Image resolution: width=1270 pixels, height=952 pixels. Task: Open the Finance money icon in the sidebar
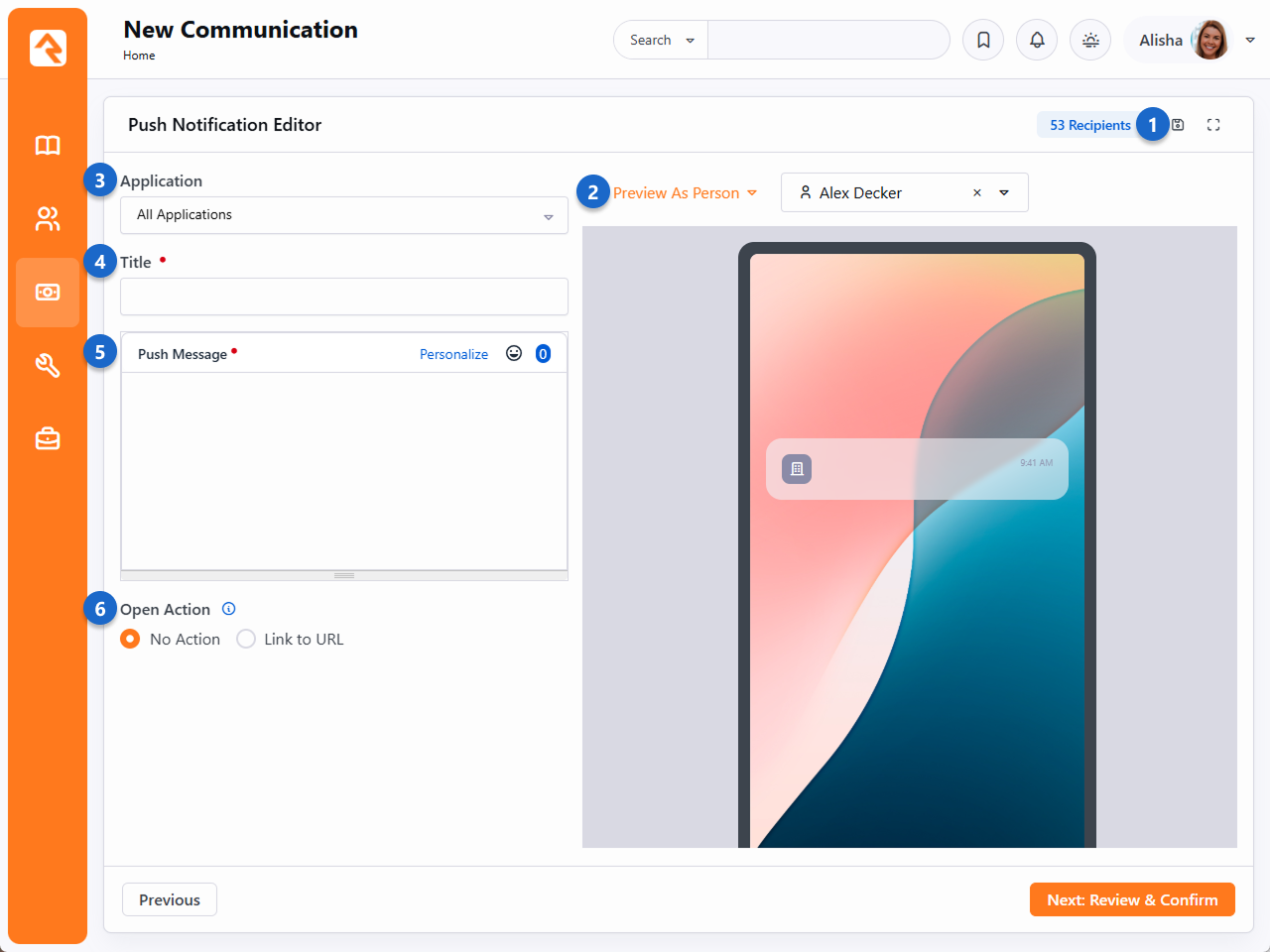click(x=48, y=293)
